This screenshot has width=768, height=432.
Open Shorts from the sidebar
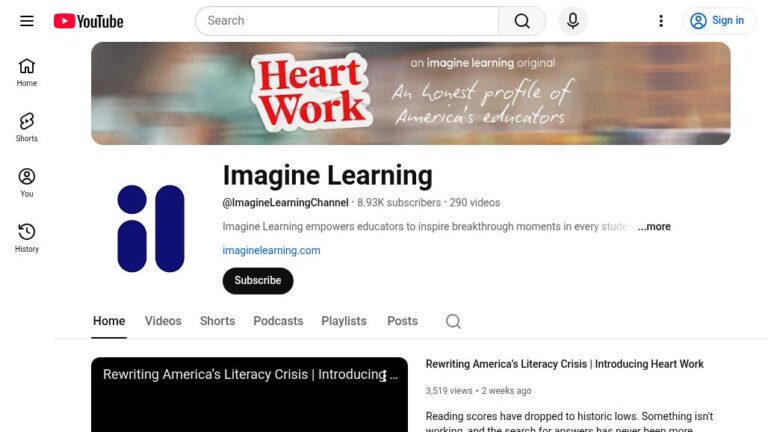[27, 127]
